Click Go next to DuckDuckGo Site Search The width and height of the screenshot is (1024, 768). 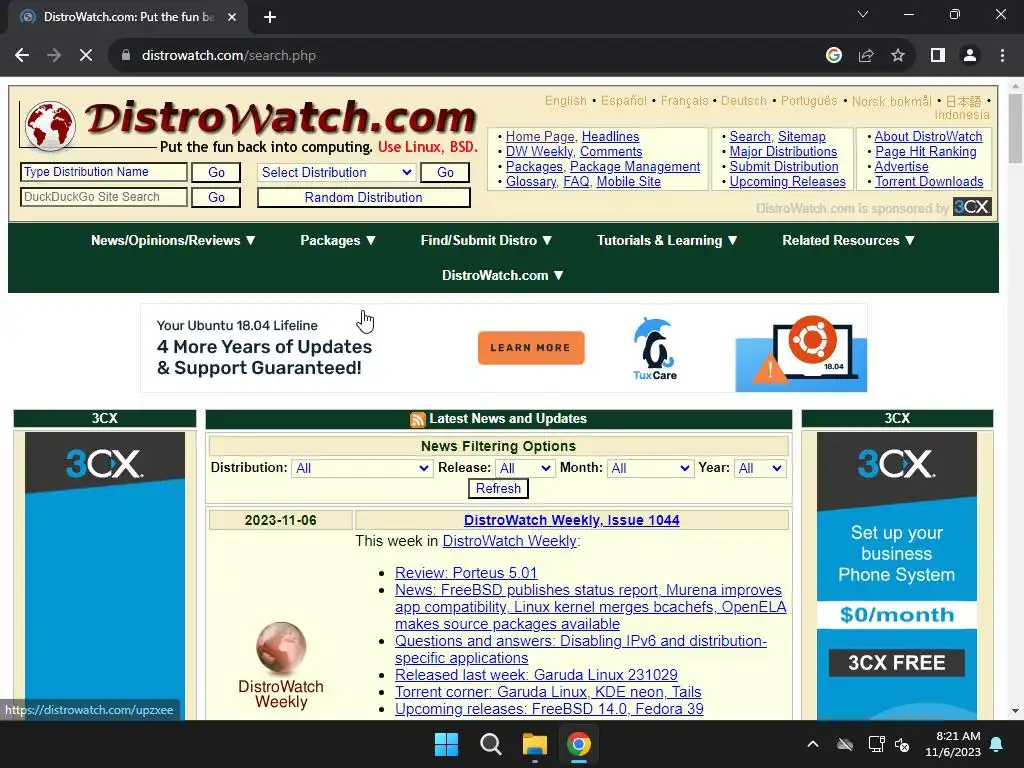(x=216, y=197)
